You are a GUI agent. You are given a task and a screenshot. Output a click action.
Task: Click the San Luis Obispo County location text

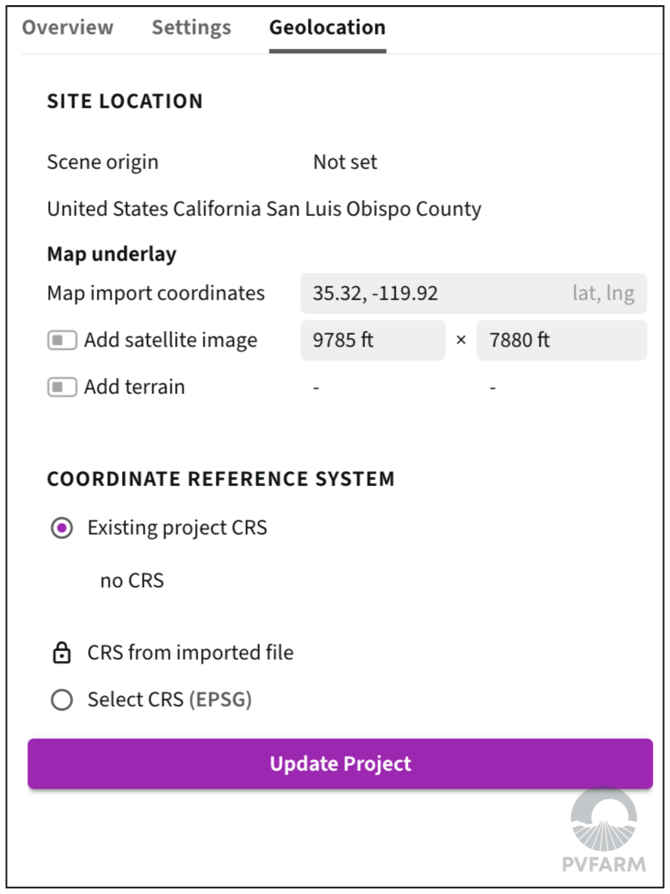click(264, 210)
